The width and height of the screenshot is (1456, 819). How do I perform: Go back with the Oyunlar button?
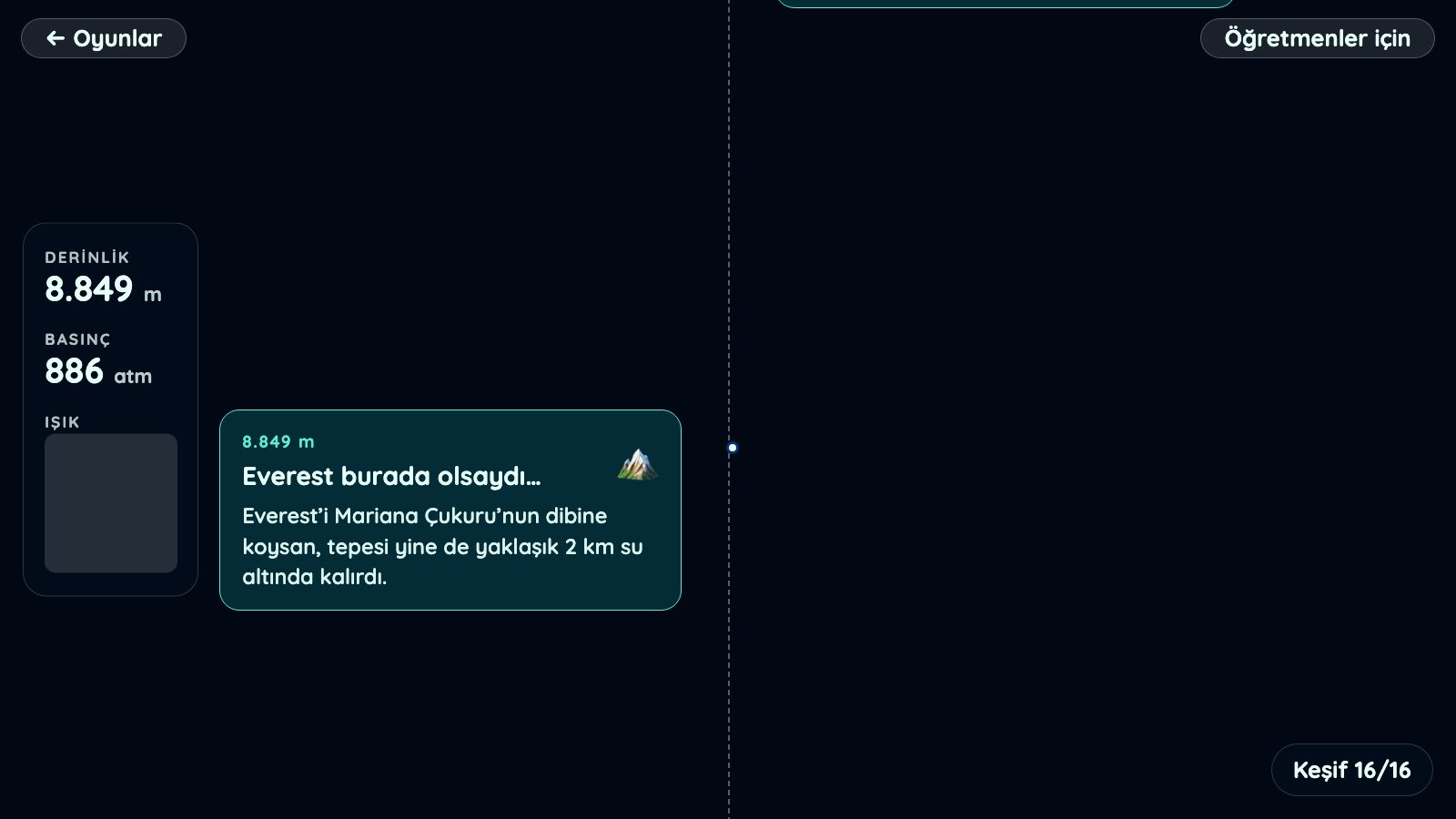(104, 38)
